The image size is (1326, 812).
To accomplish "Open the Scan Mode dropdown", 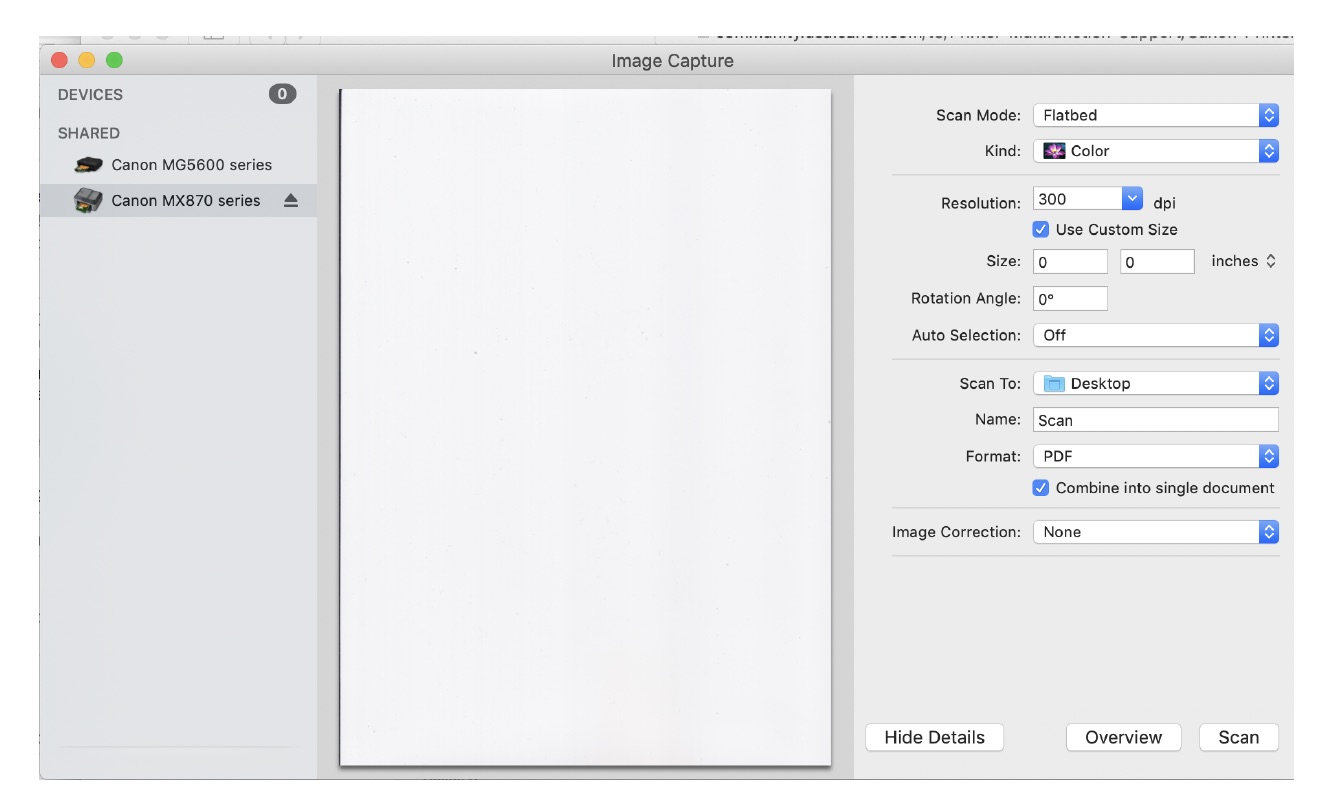I will pyautogui.click(x=1270, y=115).
